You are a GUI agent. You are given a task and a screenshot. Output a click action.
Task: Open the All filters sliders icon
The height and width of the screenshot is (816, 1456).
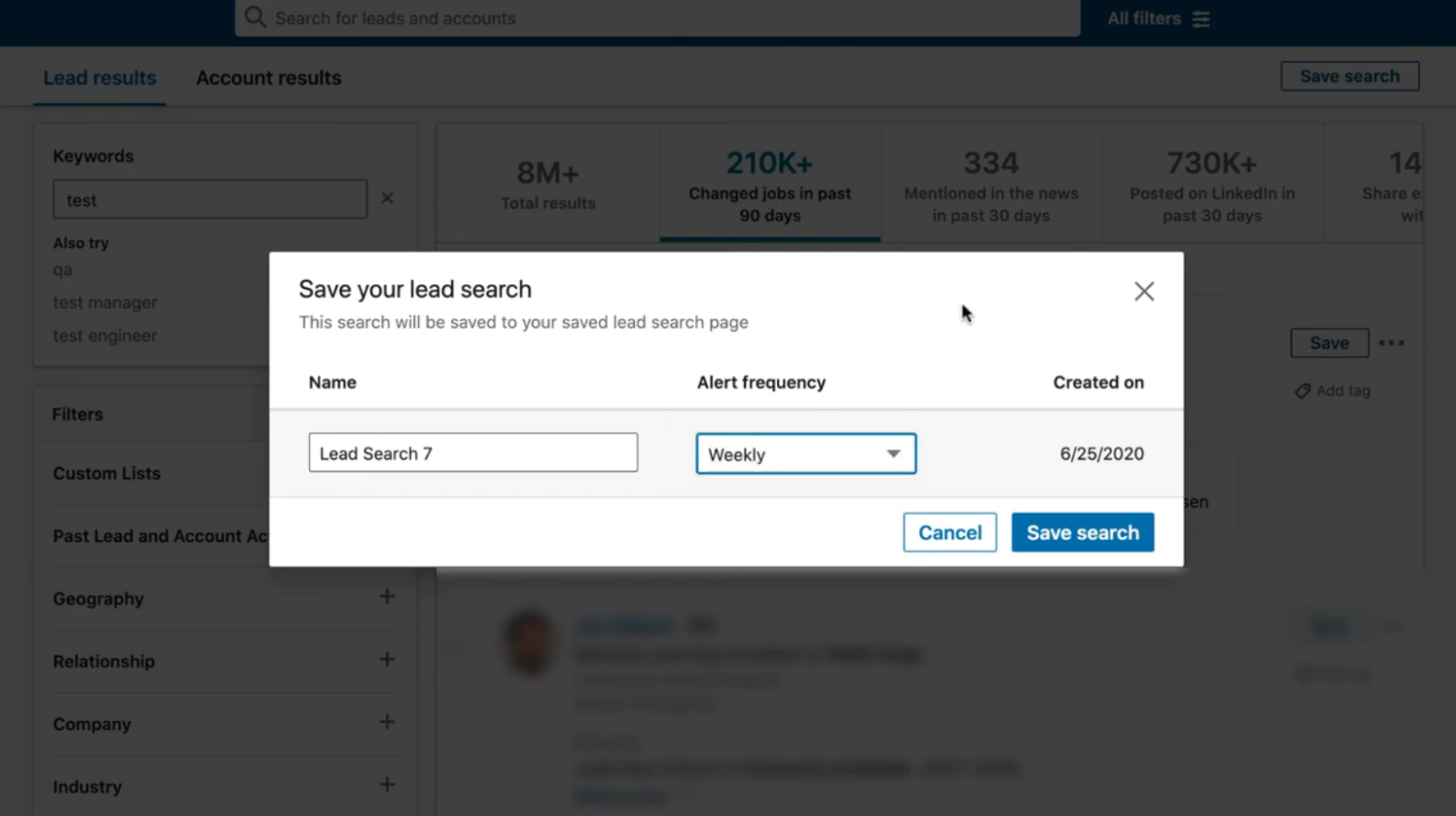point(1201,19)
